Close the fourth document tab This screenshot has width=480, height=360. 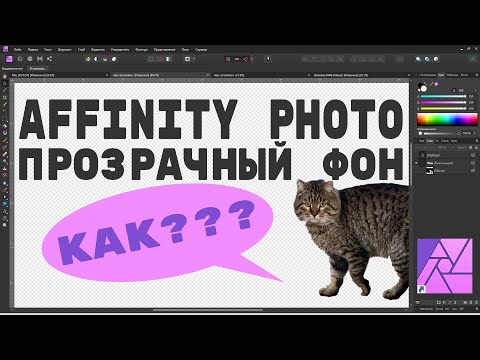click(x=409, y=75)
